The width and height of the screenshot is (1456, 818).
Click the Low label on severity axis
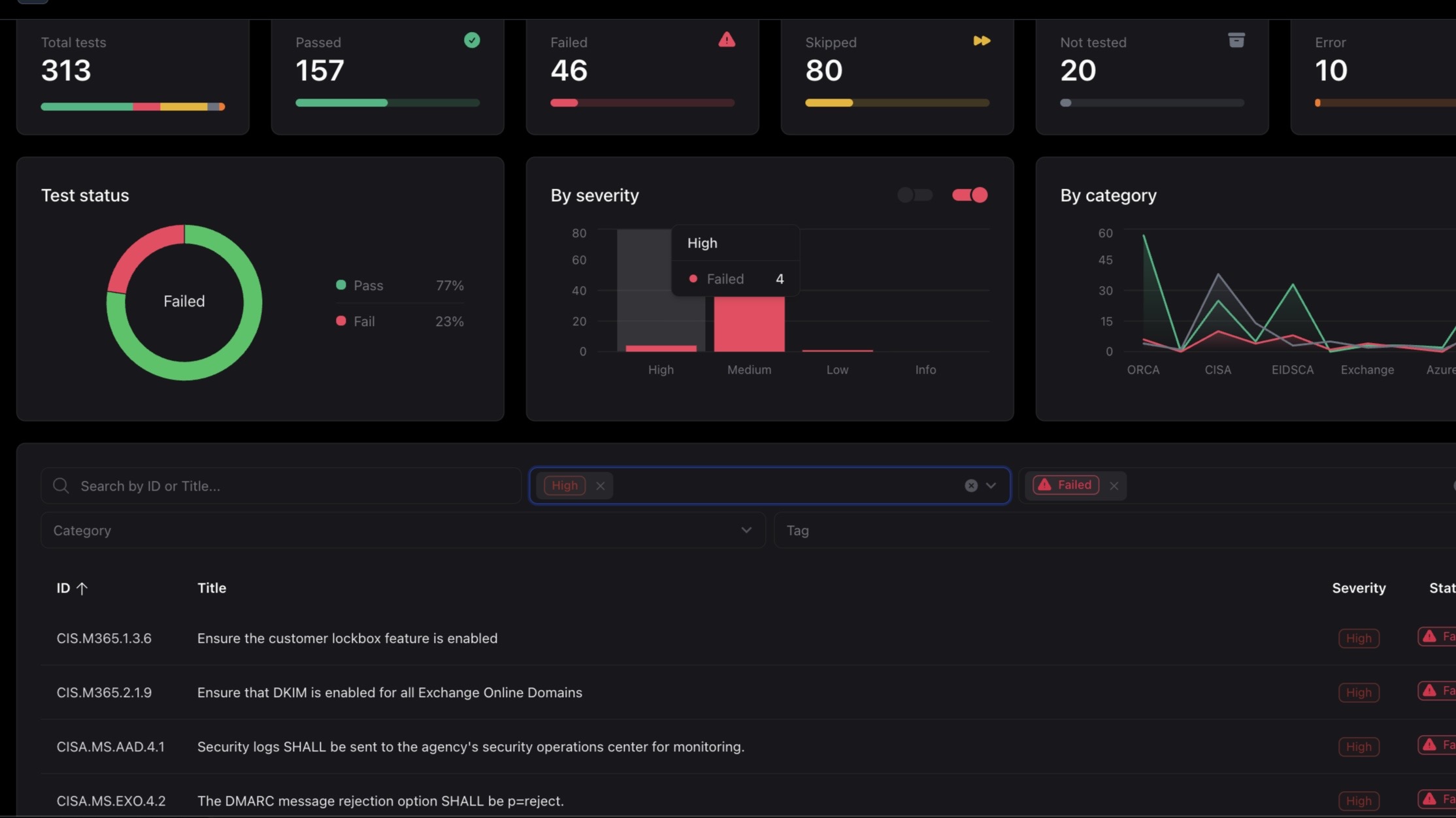(x=837, y=370)
